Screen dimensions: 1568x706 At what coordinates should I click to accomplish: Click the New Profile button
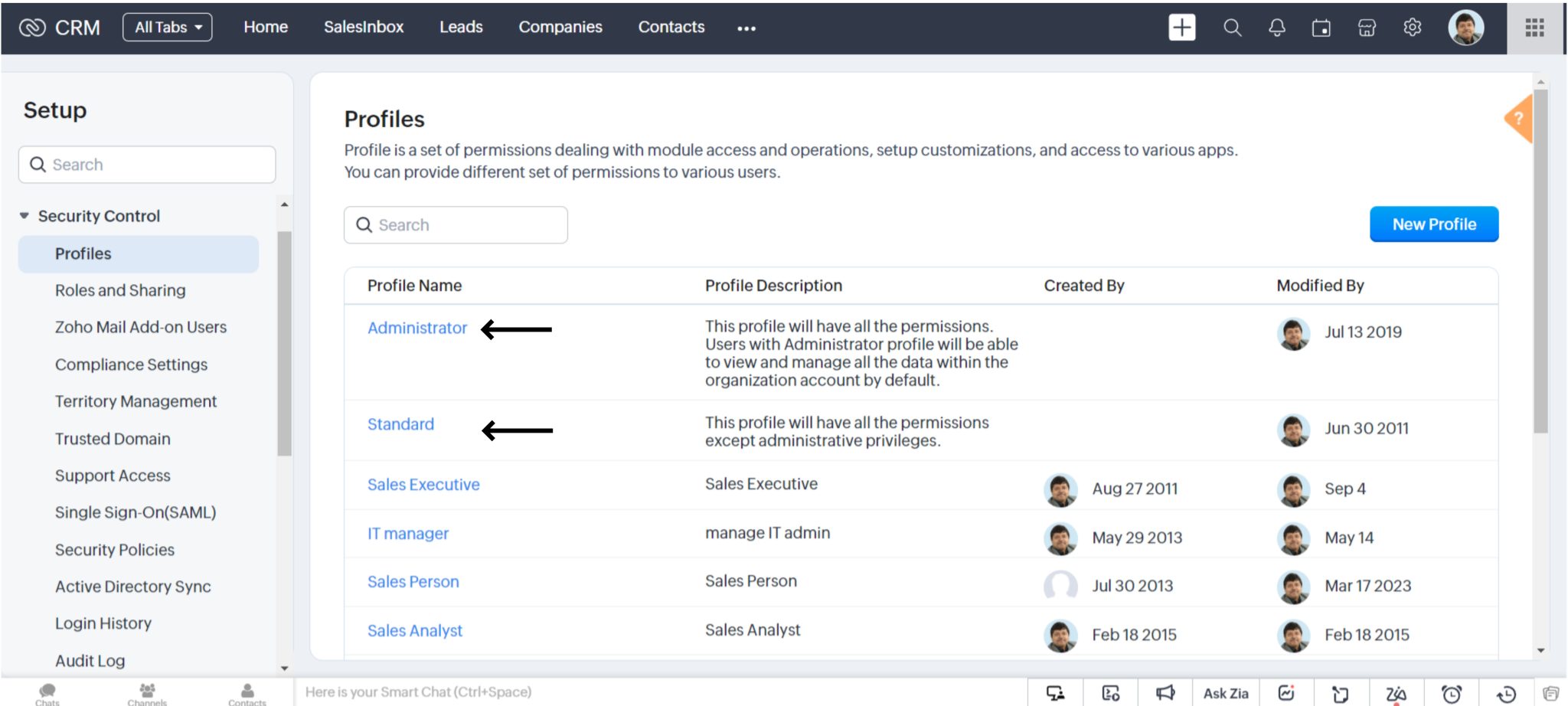pos(1433,224)
